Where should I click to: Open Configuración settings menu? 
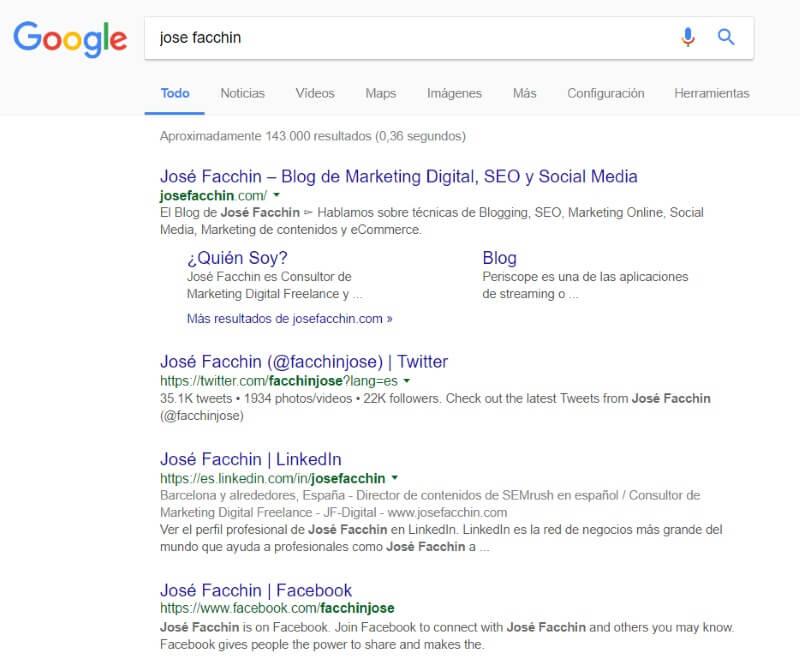605,93
